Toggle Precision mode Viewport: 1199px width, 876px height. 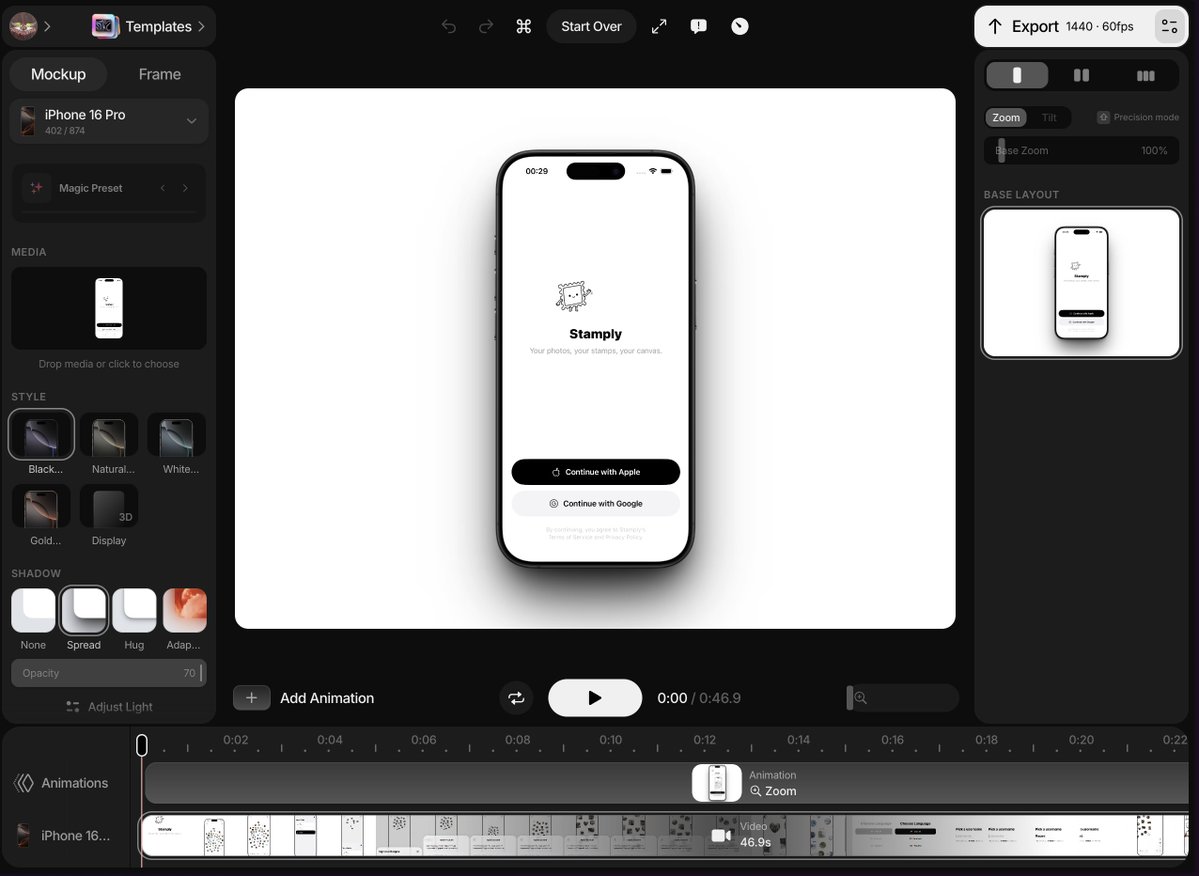pos(1139,117)
